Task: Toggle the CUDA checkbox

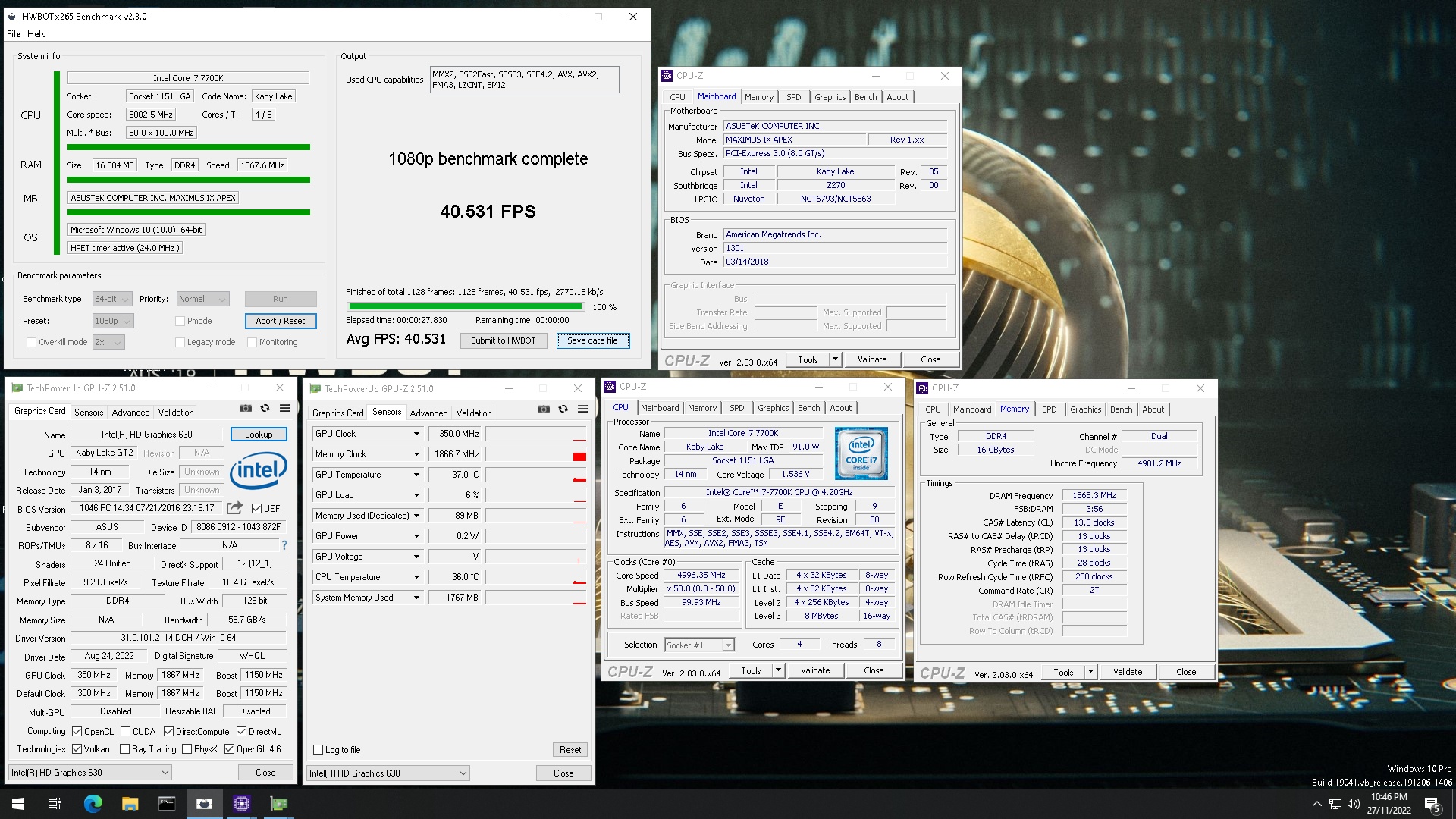Action: tap(125, 732)
